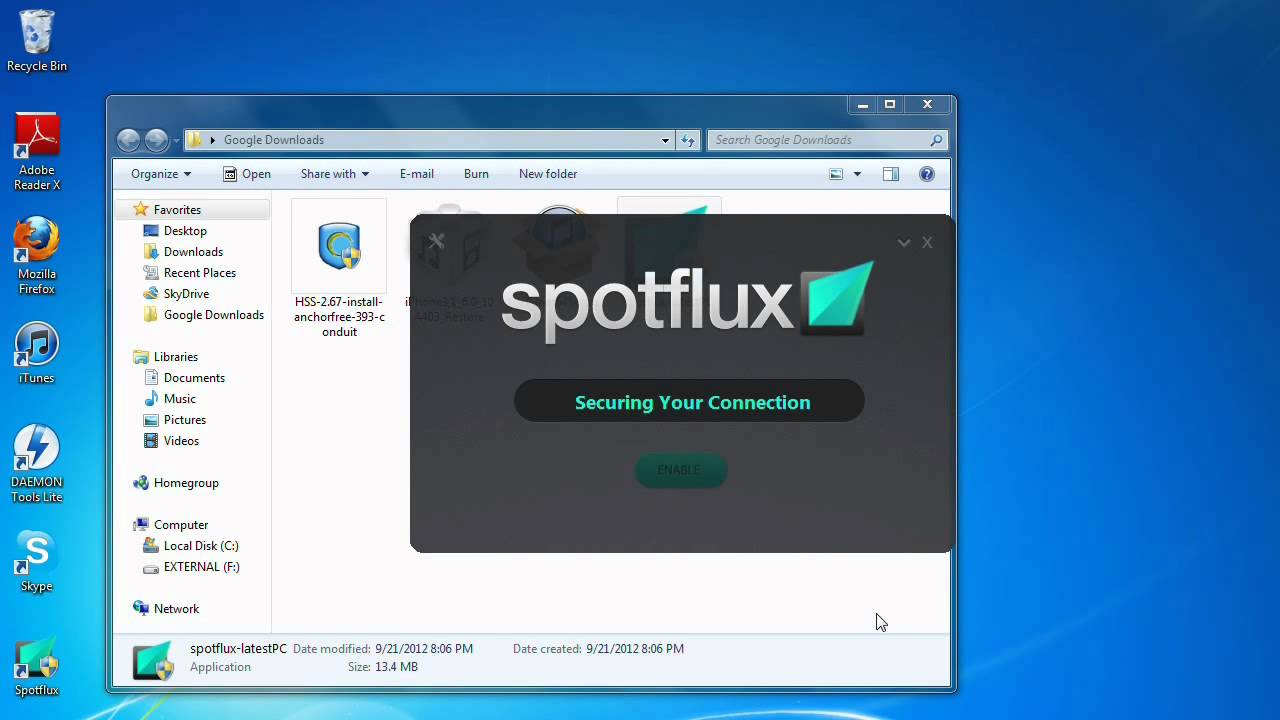Click the 'spotflux-latestPC' file name text
The width and height of the screenshot is (1280, 720).
point(238,649)
